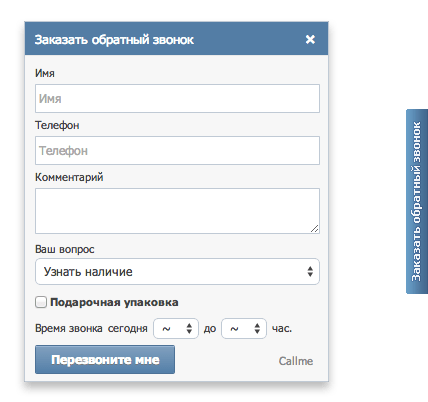This screenshot has width=428, height=402.
Task: Click the Время звонка сегодня label
Action: click(x=91, y=328)
